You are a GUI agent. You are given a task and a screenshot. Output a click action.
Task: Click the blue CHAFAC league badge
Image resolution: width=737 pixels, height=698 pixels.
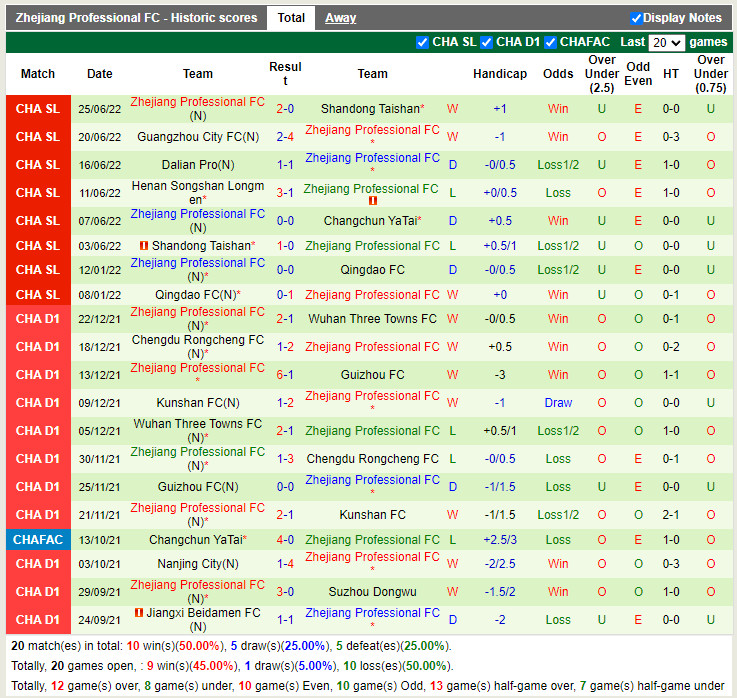38,540
